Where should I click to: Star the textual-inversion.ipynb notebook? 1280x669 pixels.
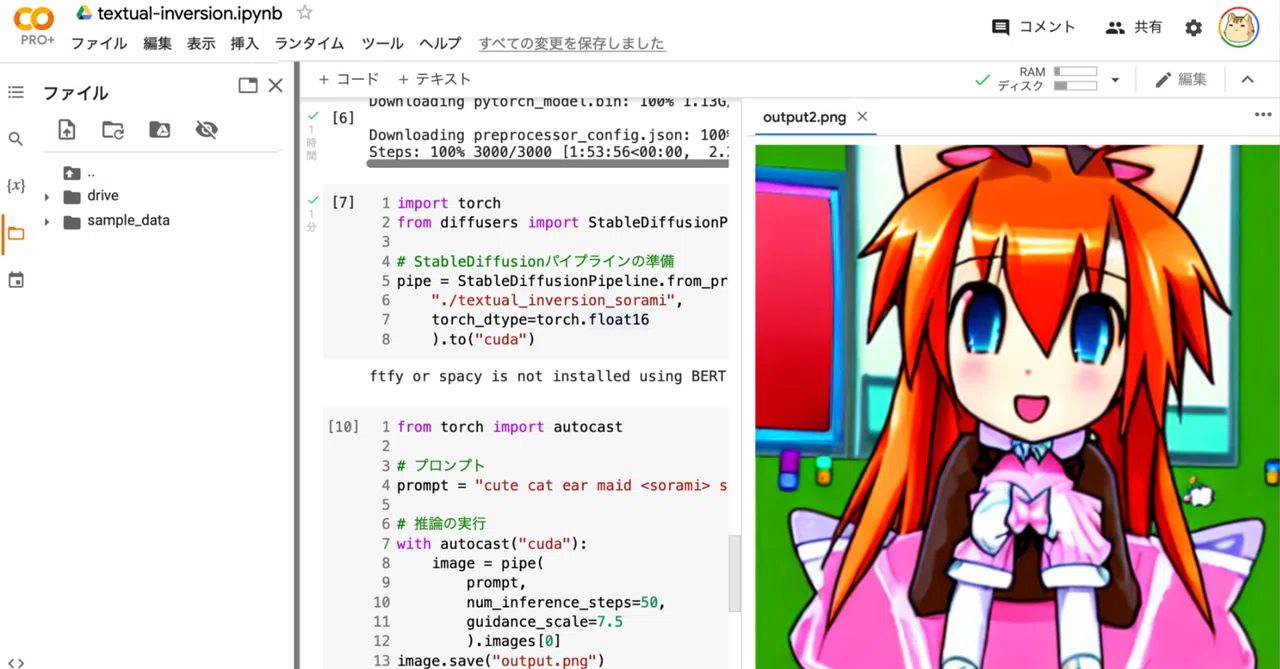pyautogui.click(x=305, y=13)
